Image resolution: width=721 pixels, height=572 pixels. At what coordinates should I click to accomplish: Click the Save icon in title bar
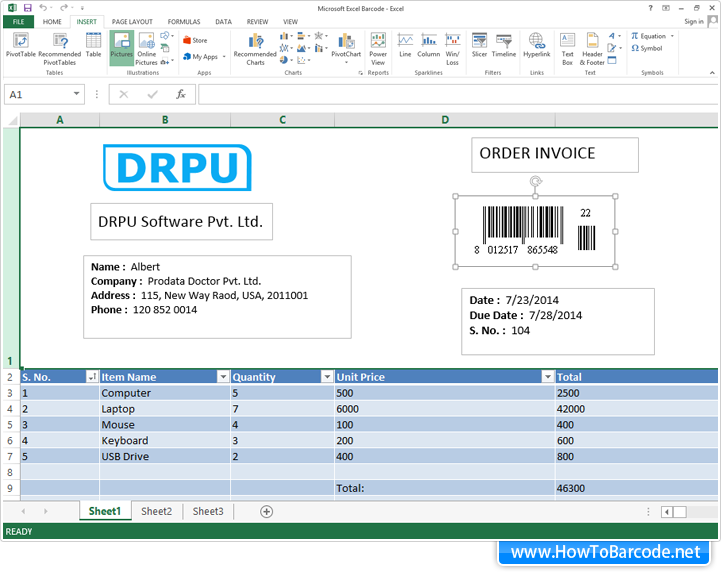[x=28, y=8]
